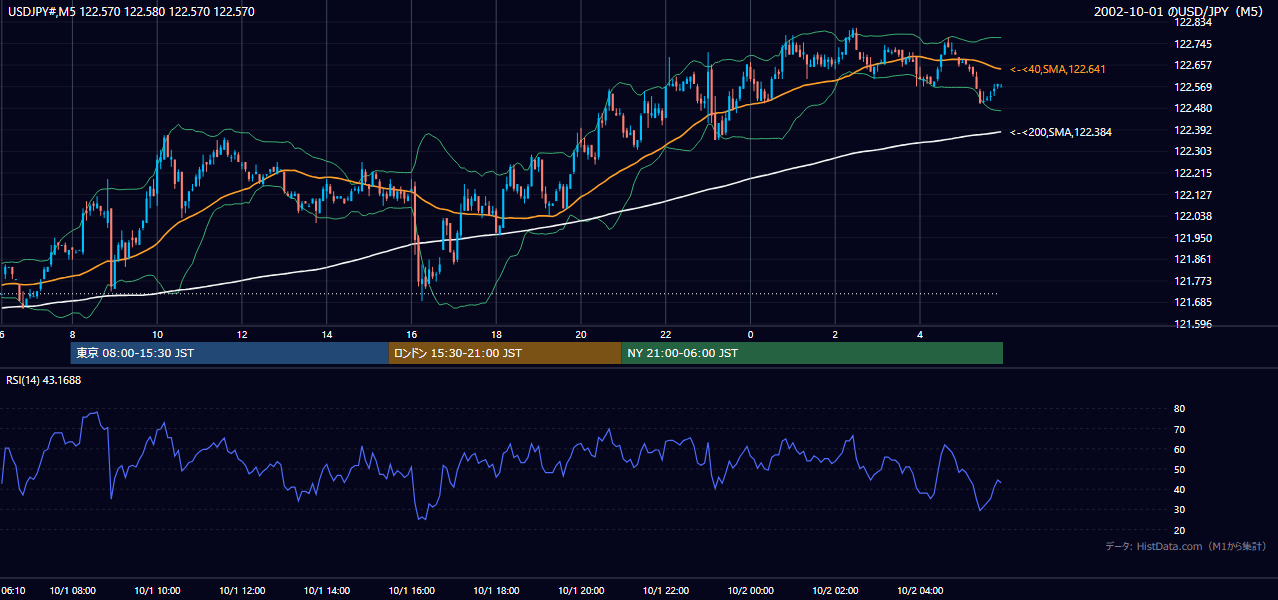
Task: Click price axis value 121.773
Action: click(x=1193, y=281)
